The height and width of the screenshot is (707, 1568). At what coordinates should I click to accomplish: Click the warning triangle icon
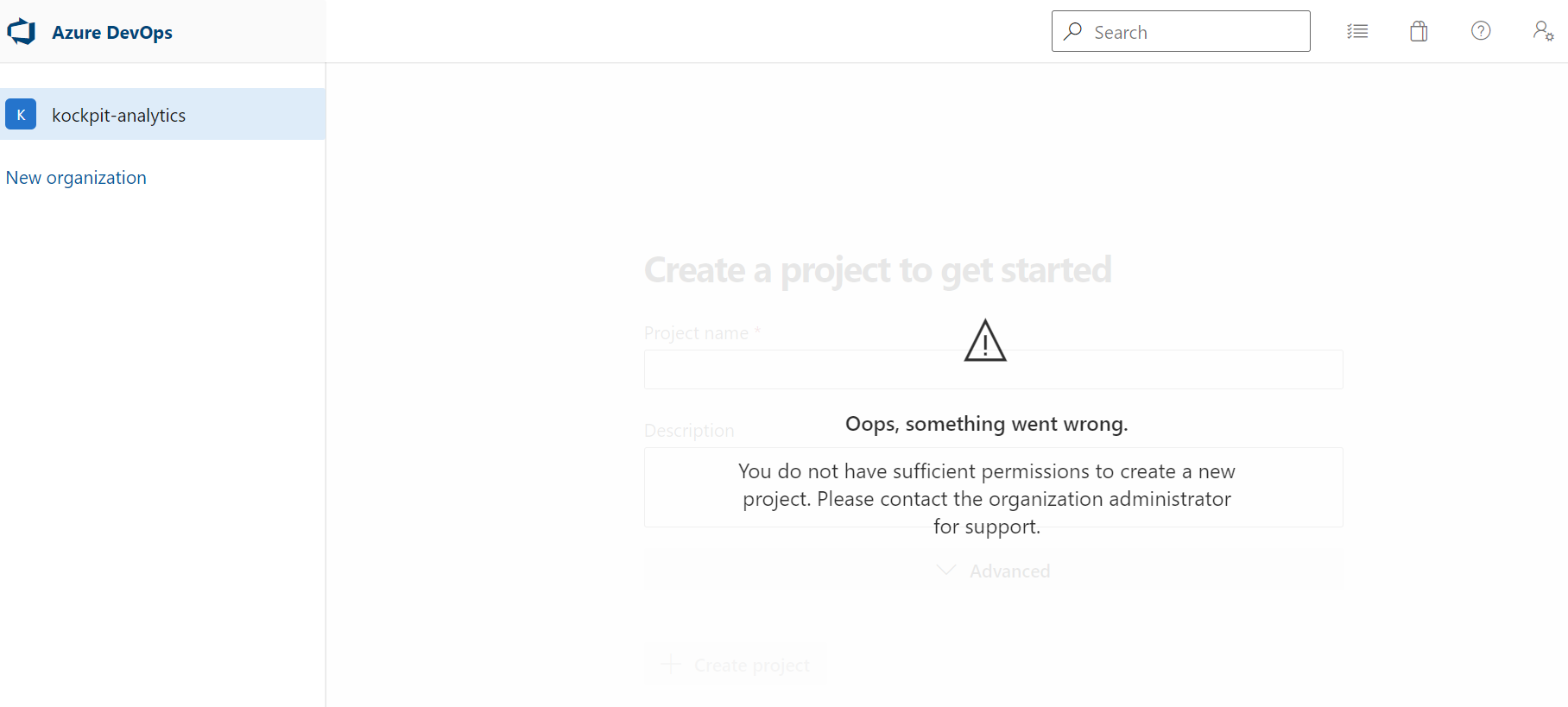point(985,340)
